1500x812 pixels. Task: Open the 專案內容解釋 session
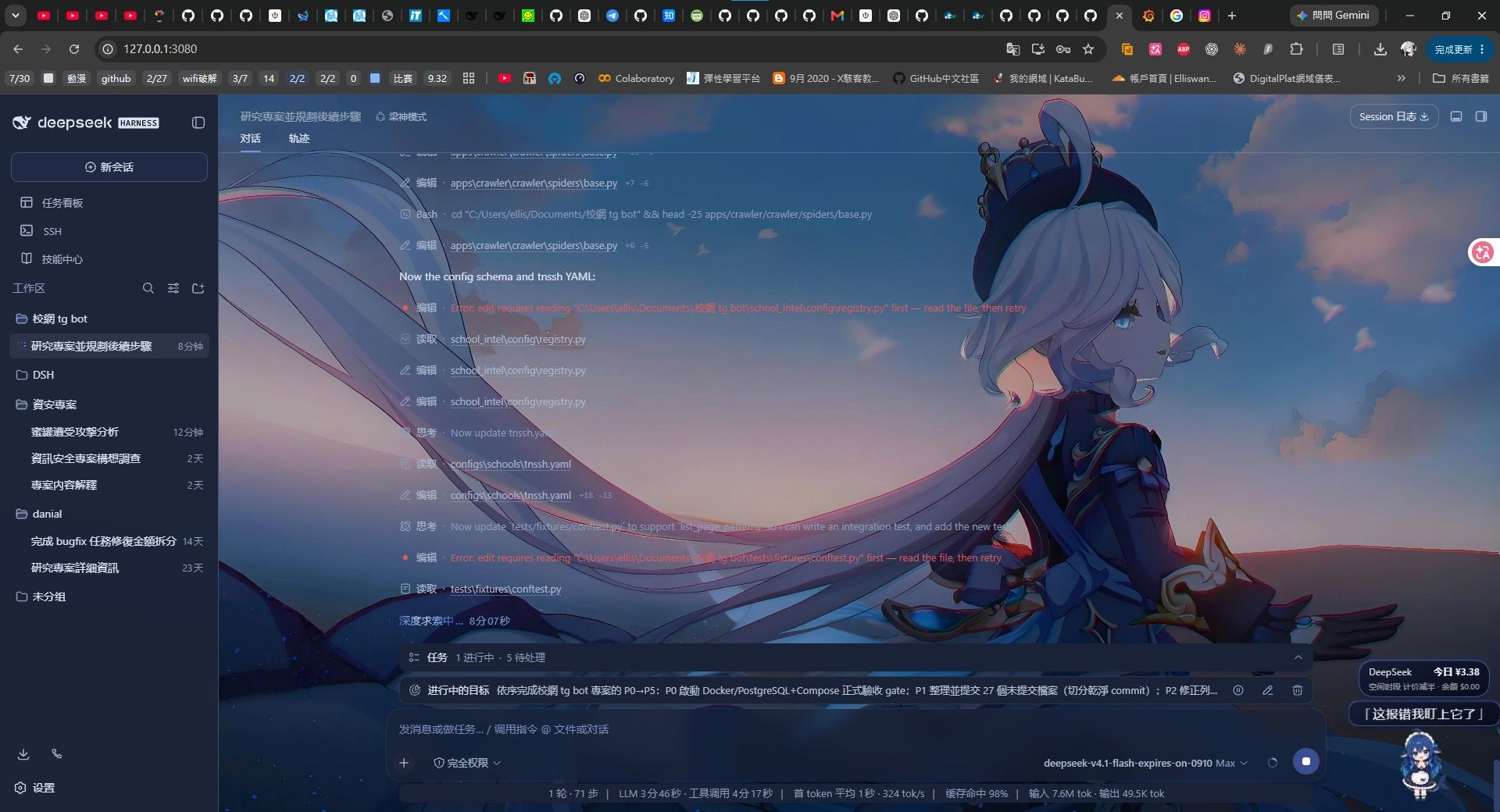coord(109,485)
